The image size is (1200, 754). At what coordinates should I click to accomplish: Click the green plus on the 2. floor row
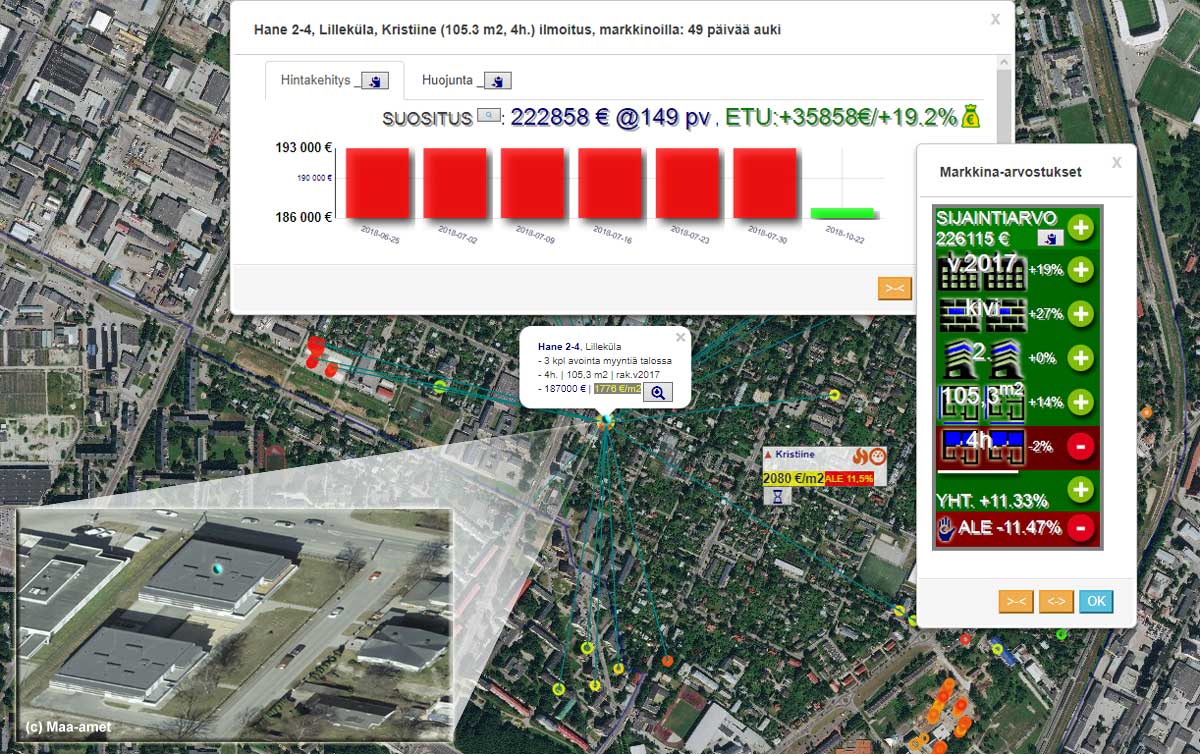pyautogui.click(x=1080, y=357)
